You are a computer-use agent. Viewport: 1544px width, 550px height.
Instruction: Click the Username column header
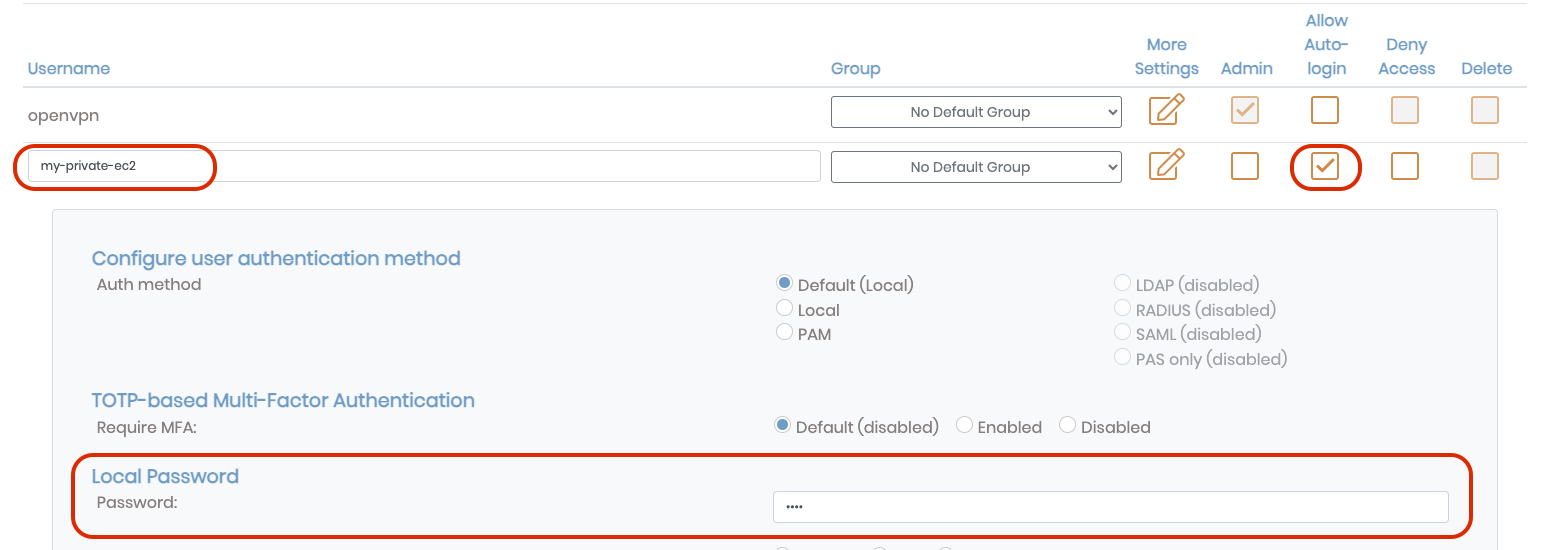pyautogui.click(x=69, y=69)
